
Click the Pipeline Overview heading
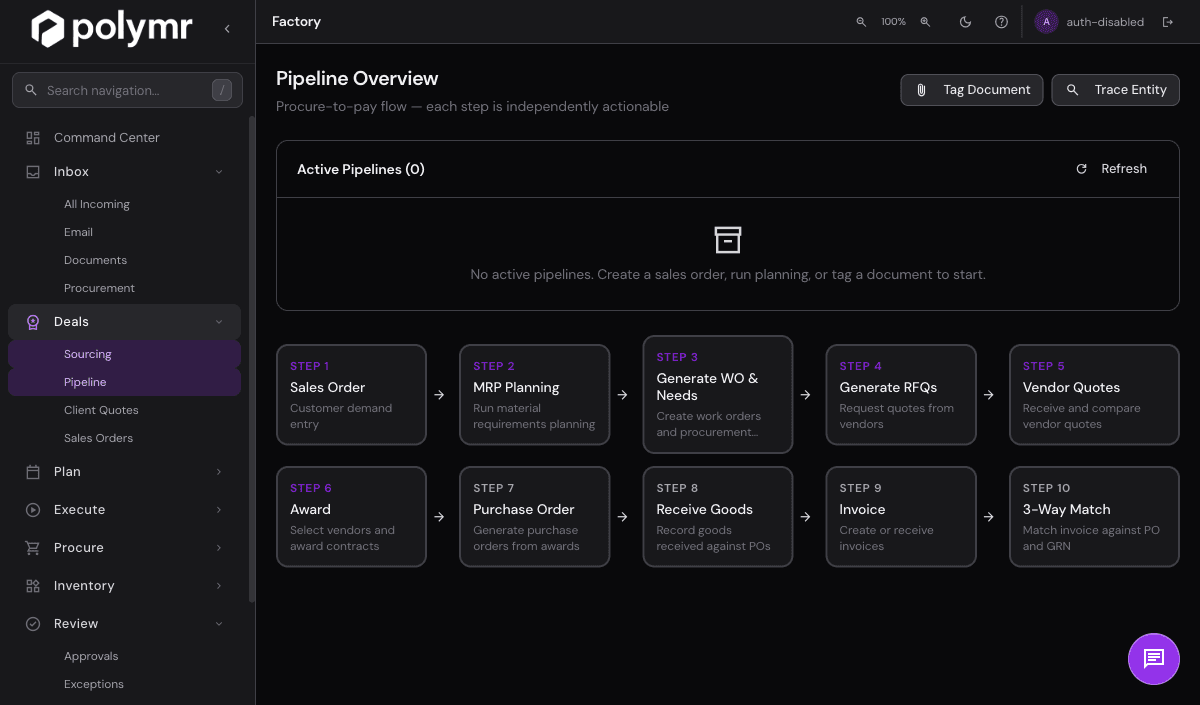[x=357, y=79]
